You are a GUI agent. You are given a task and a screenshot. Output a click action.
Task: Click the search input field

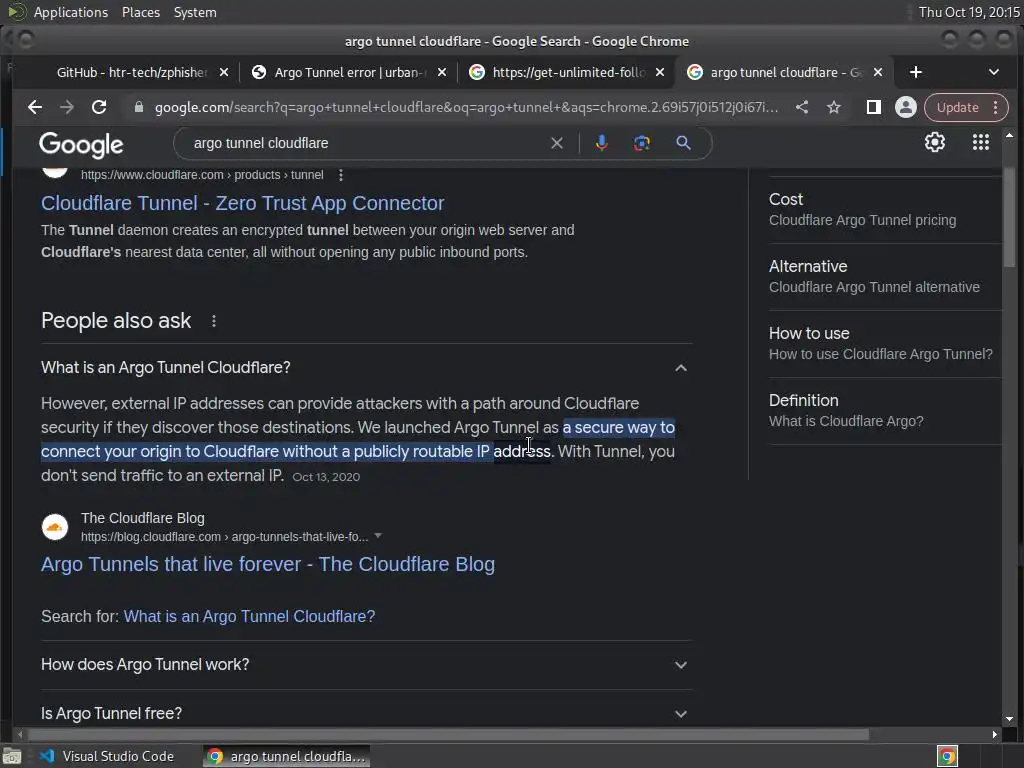tap(366, 143)
